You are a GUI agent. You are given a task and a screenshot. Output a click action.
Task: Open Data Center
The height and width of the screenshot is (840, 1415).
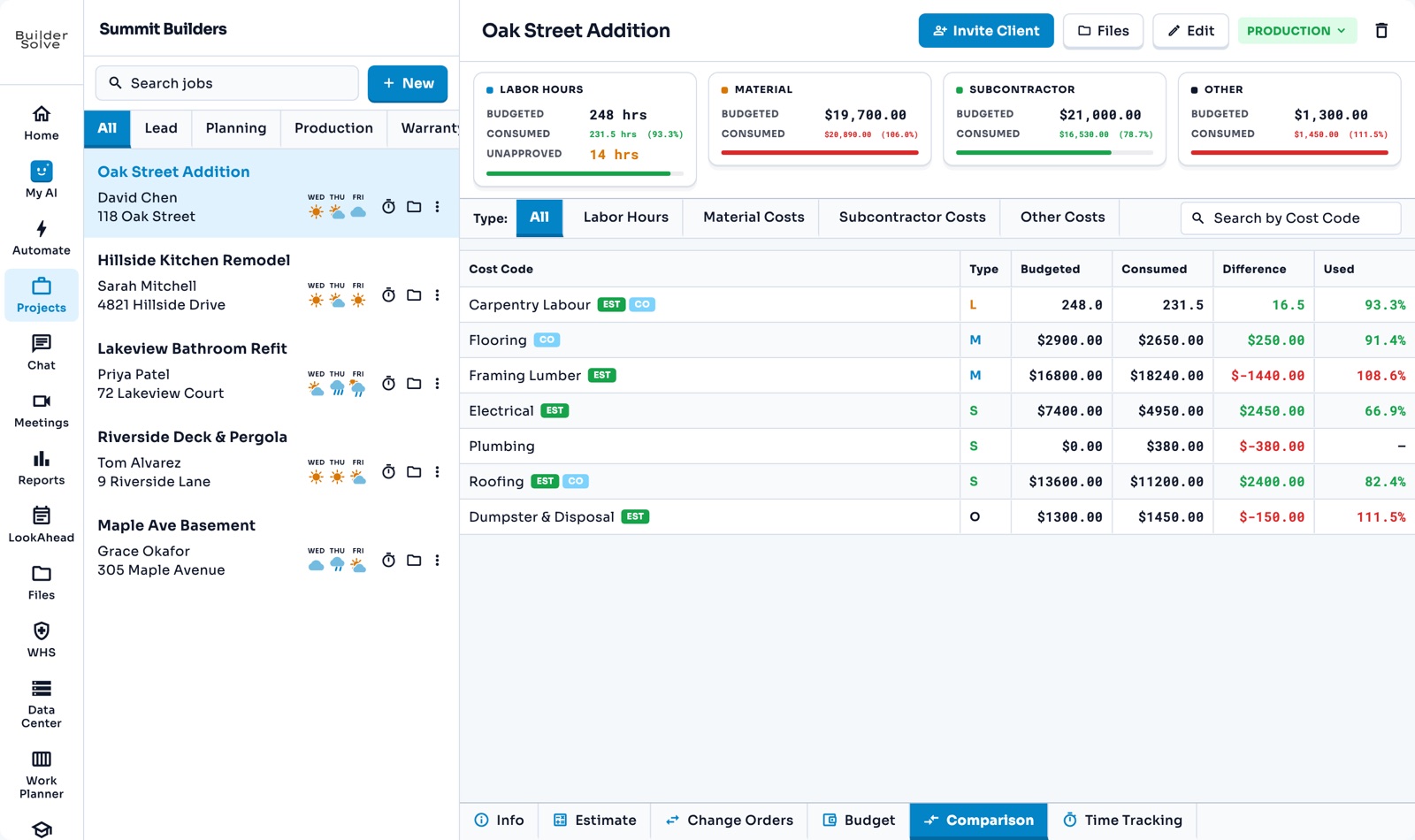pos(42,704)
